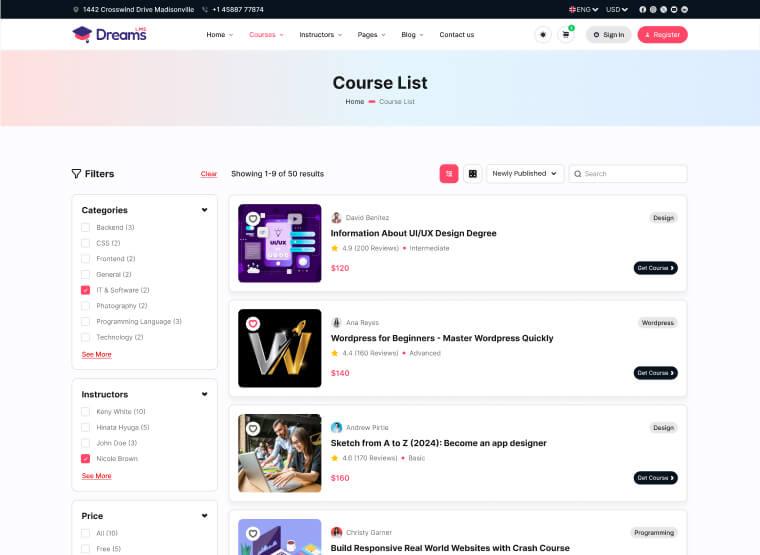Image resolution: width=760 pixels, height=555 pixels.
Task: Check the Backend category checkbox
Action: tap(85, 227)
